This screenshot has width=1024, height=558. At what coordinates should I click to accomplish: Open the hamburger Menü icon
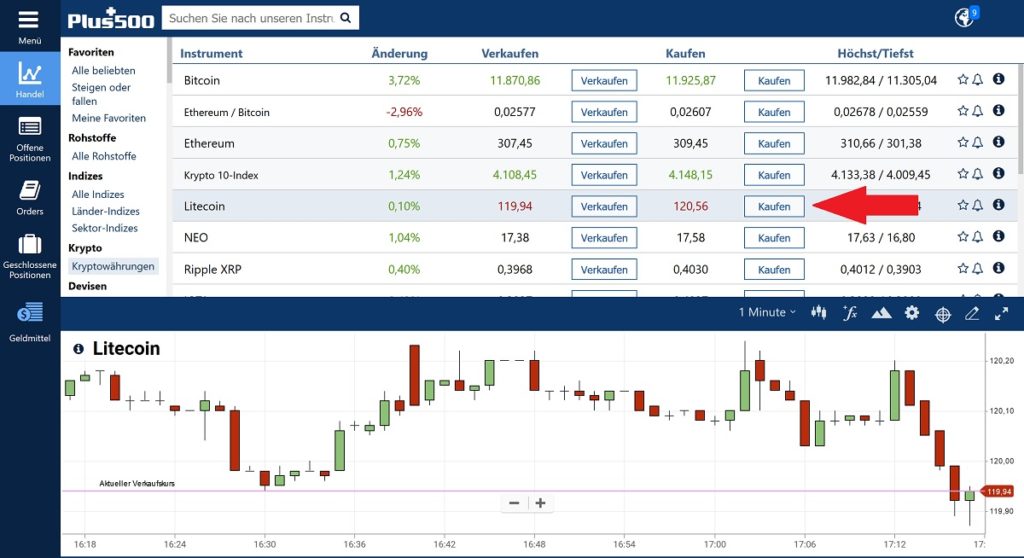[29, 20]
